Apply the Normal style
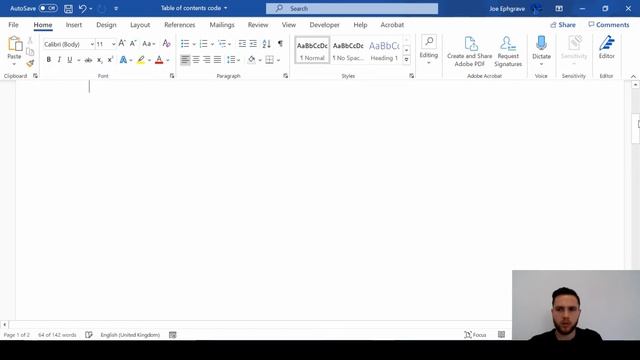The height and width of the screenshot is (360, 640). coord(312,51)
